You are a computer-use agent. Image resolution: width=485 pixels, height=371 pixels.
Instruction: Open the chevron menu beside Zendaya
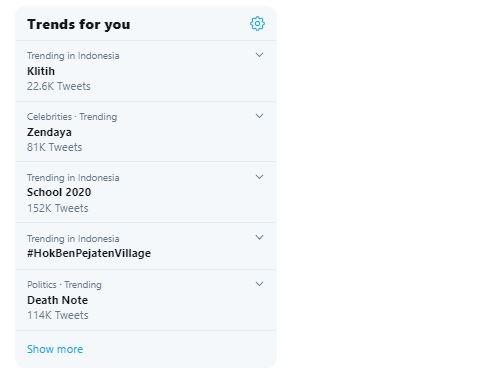[259, 116]
